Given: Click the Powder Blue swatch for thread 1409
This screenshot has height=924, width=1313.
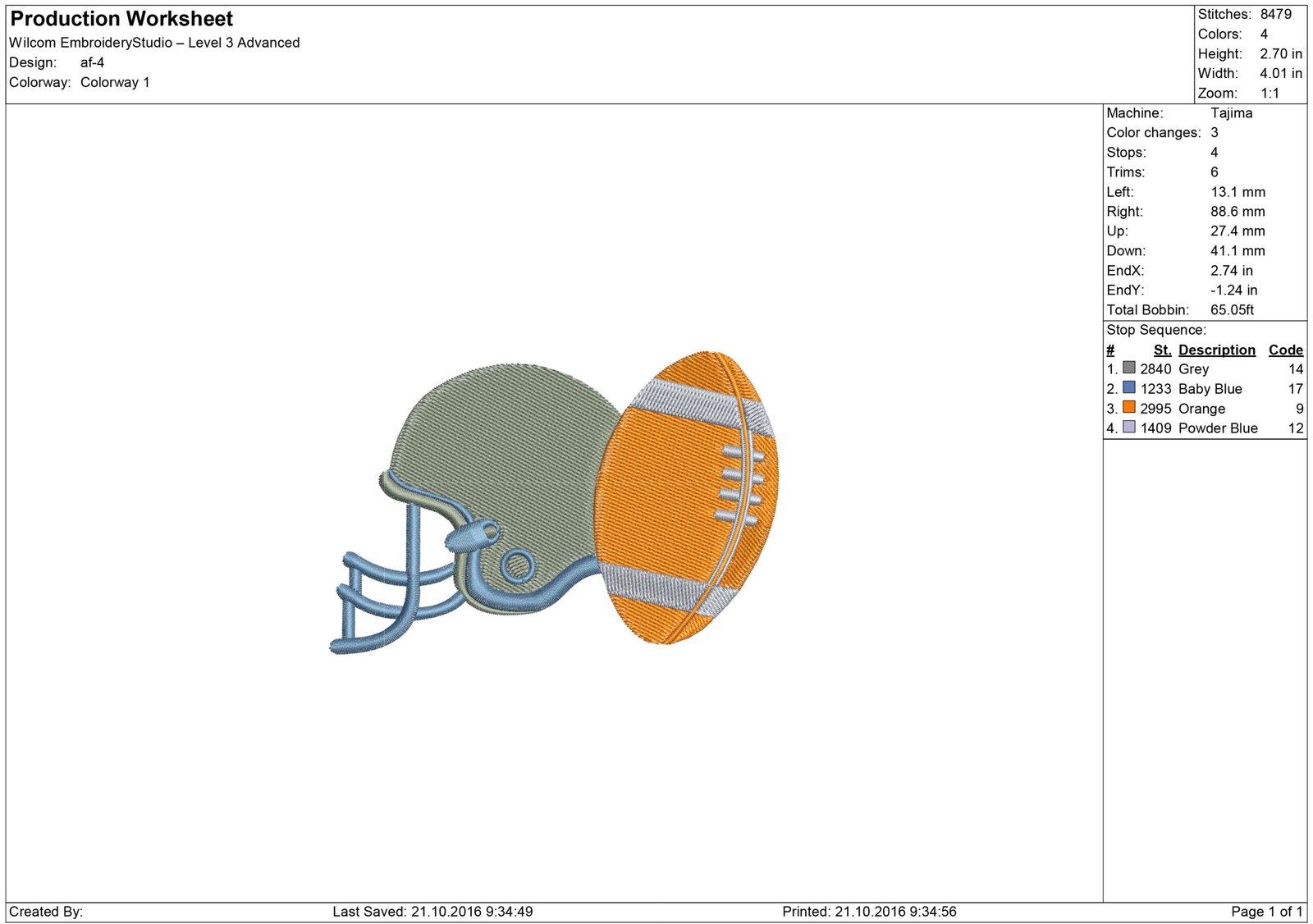Looking at the screenshot, I should pyautogui.click(x=1129, y=427).
